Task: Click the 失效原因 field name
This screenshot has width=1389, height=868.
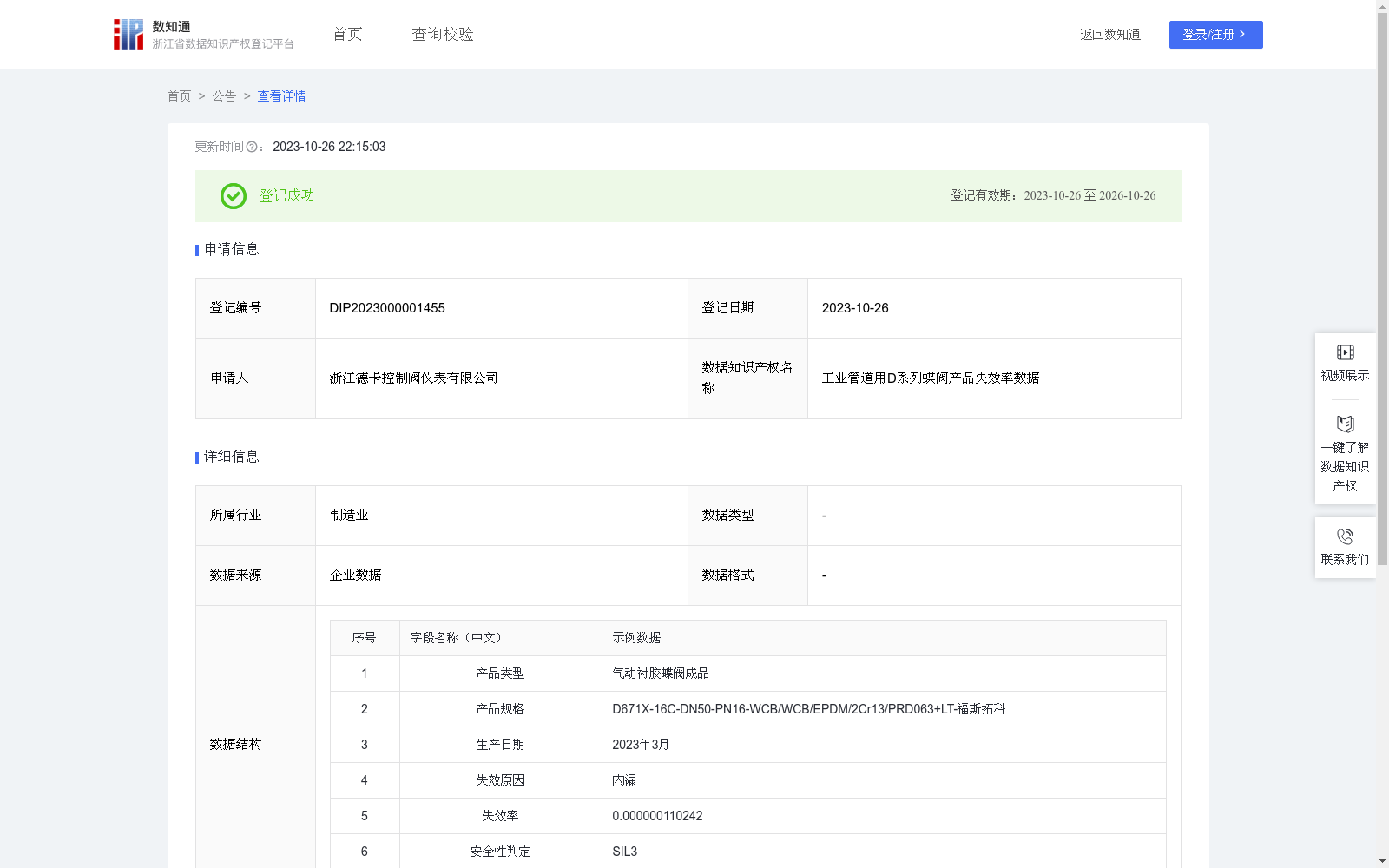Action: point(500,780)
